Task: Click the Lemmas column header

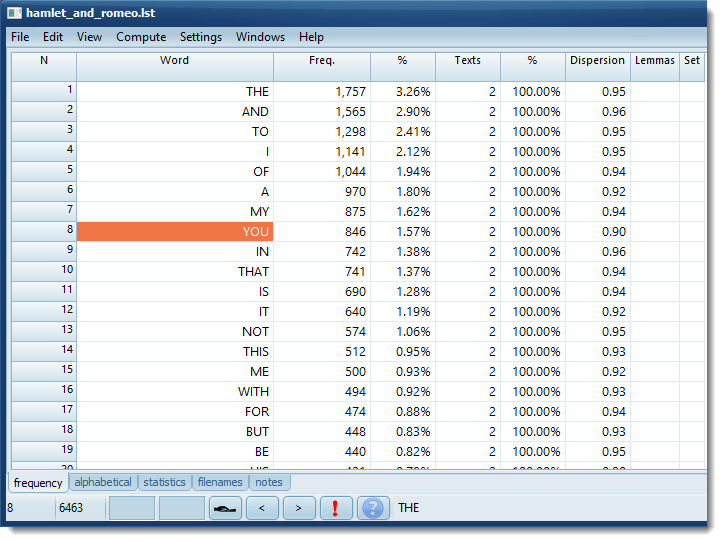Action: pos(655,67)
